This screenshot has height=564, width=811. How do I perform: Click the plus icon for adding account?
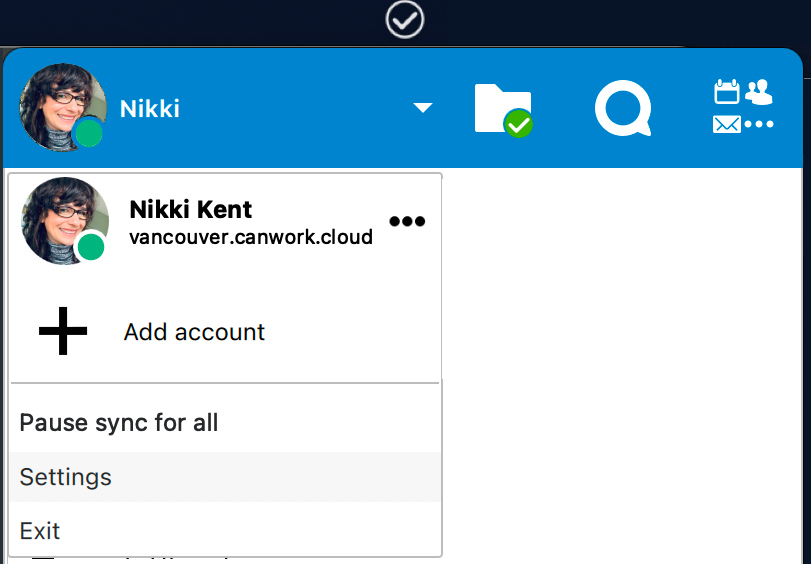point(63,331)
